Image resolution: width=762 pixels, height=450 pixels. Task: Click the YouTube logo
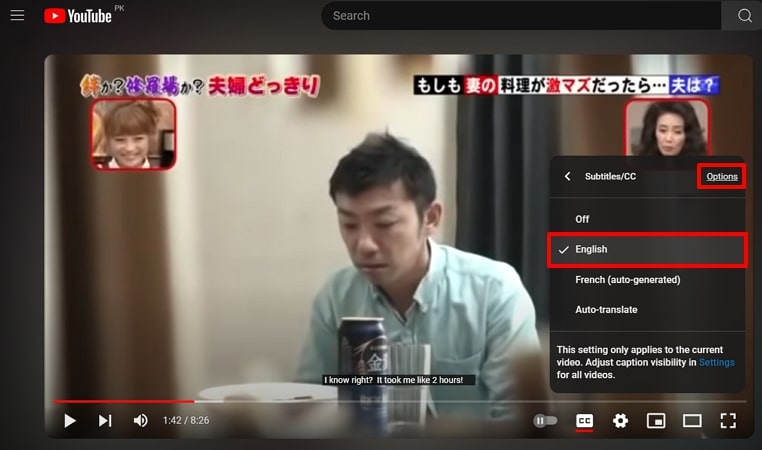[77, 16]
